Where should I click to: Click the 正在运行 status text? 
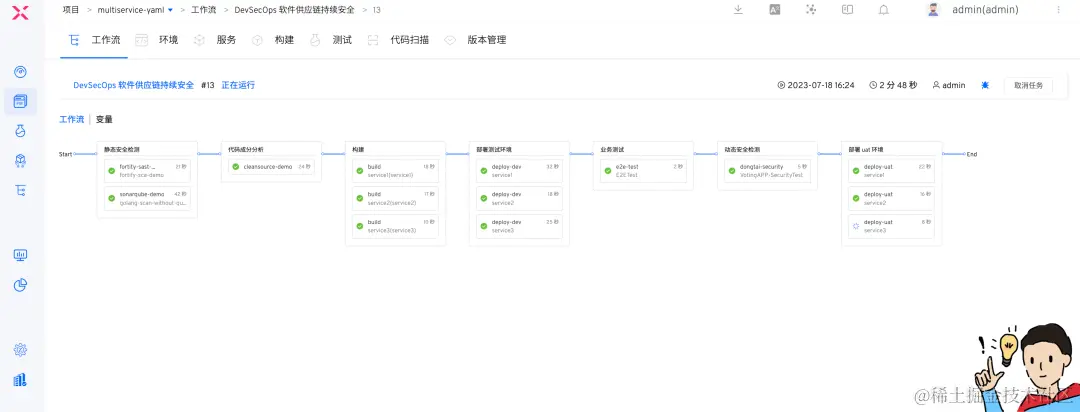[x=238, y=85]
